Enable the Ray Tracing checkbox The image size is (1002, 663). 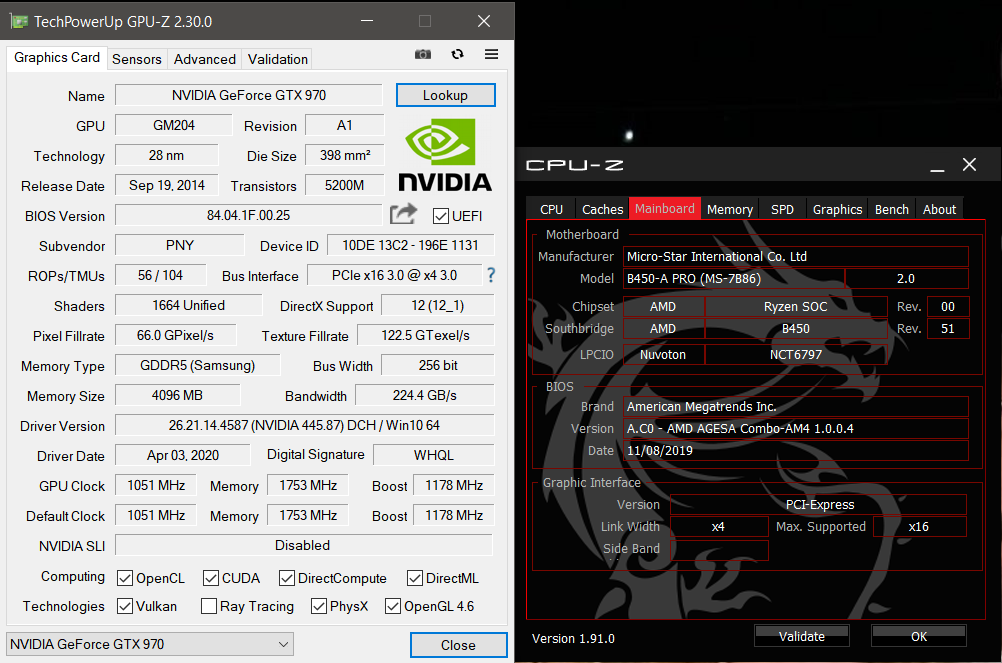click(209, 606)
